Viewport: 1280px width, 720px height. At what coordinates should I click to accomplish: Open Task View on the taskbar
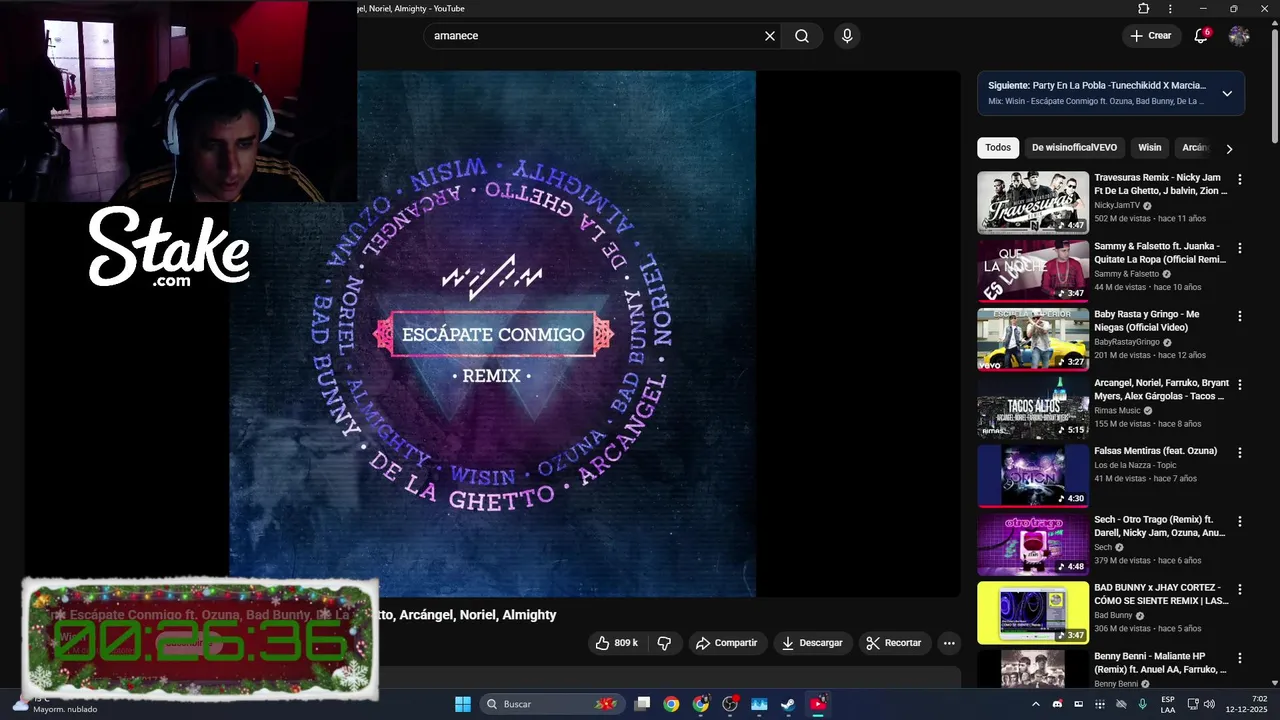click(x=643, y=704)
